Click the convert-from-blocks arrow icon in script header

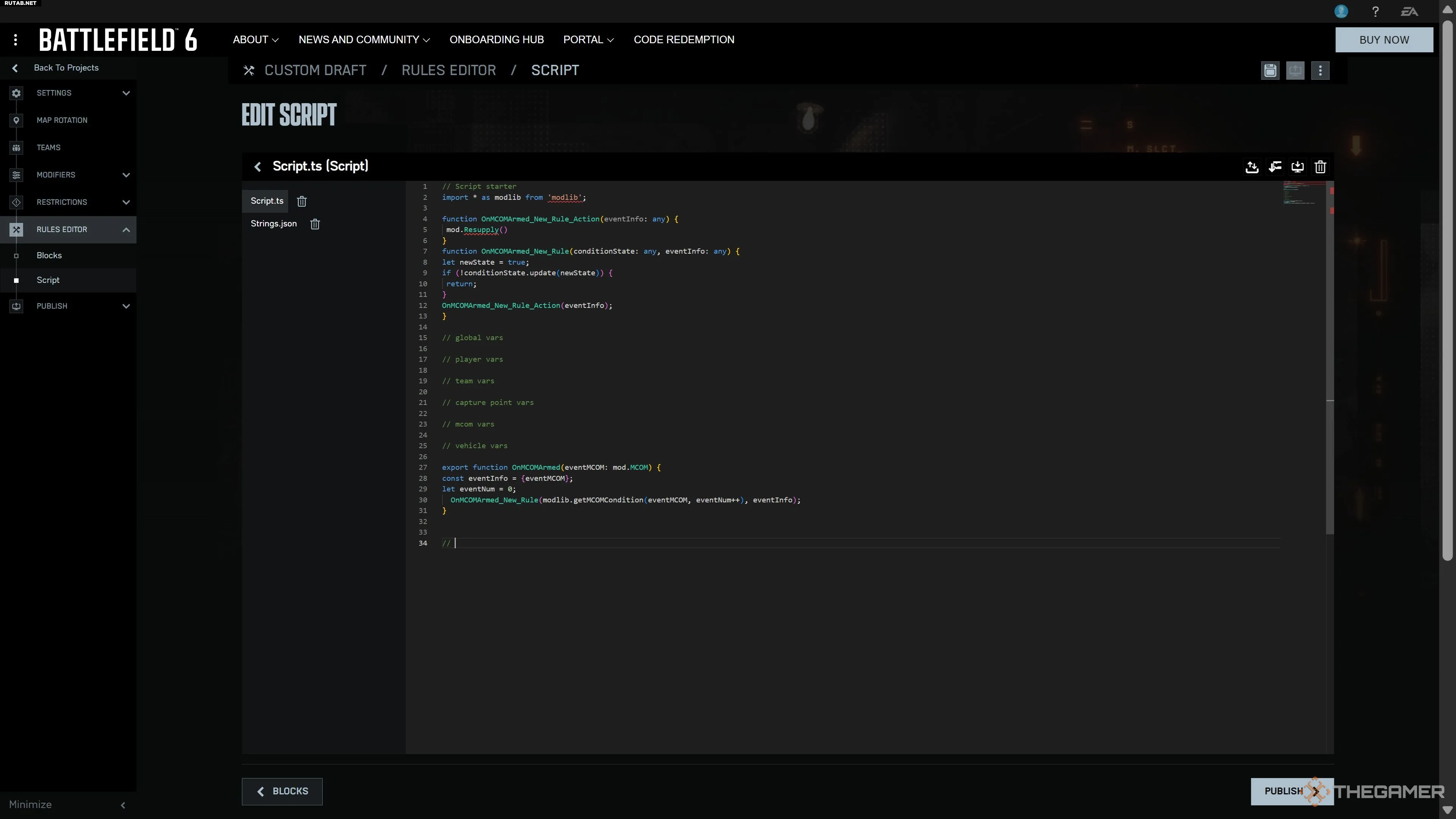point(1274,167)
